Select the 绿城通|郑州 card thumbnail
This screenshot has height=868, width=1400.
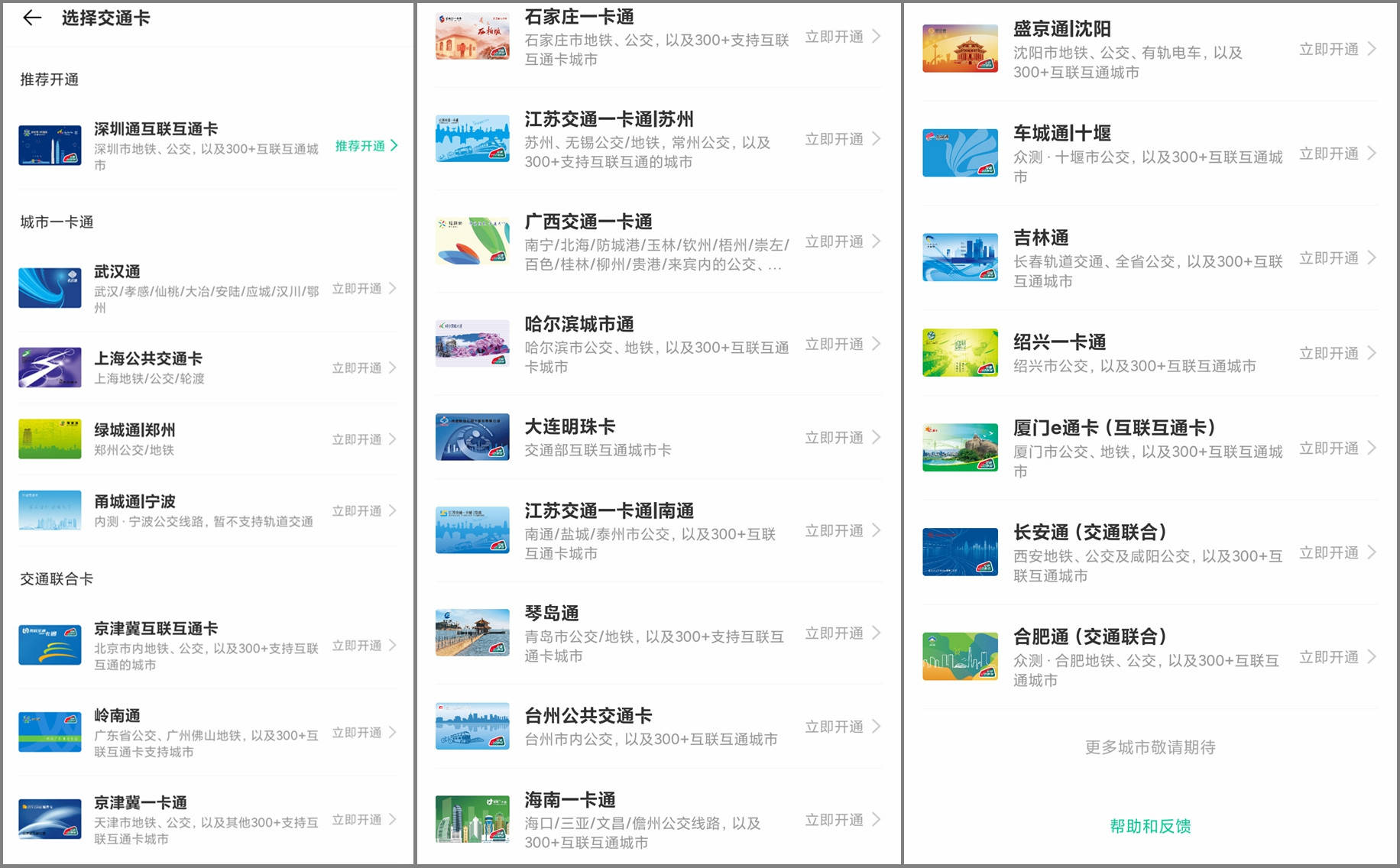pos(49,438)
